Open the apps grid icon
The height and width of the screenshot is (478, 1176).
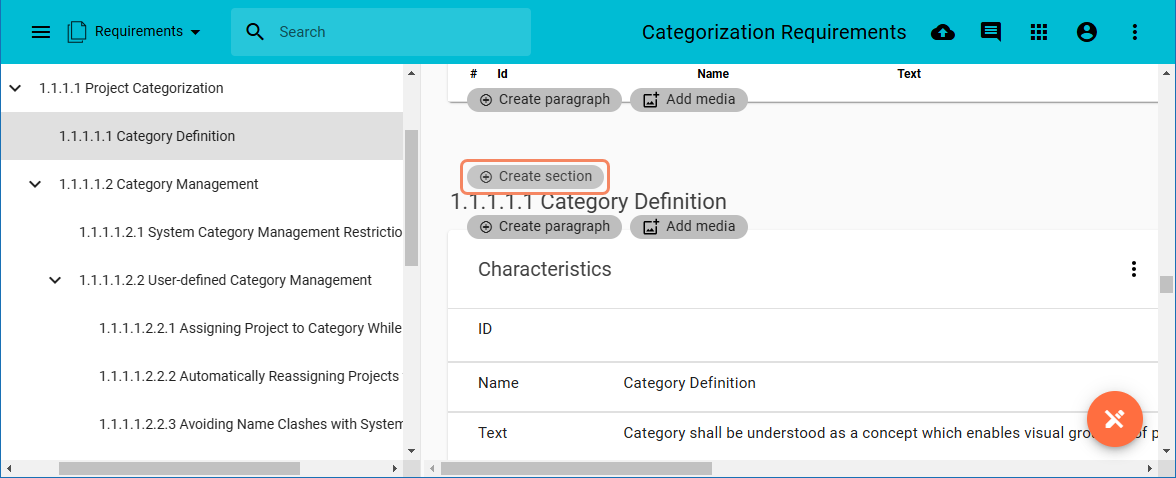coord(1038,32)
